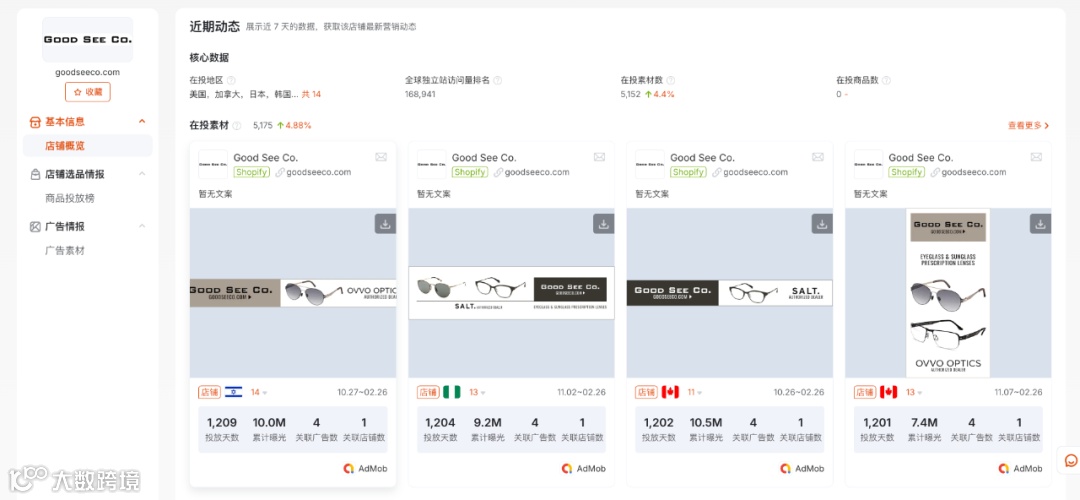1080x500 pixels.
Task: Click mail icon on first ad card
Action: [381, 157]
